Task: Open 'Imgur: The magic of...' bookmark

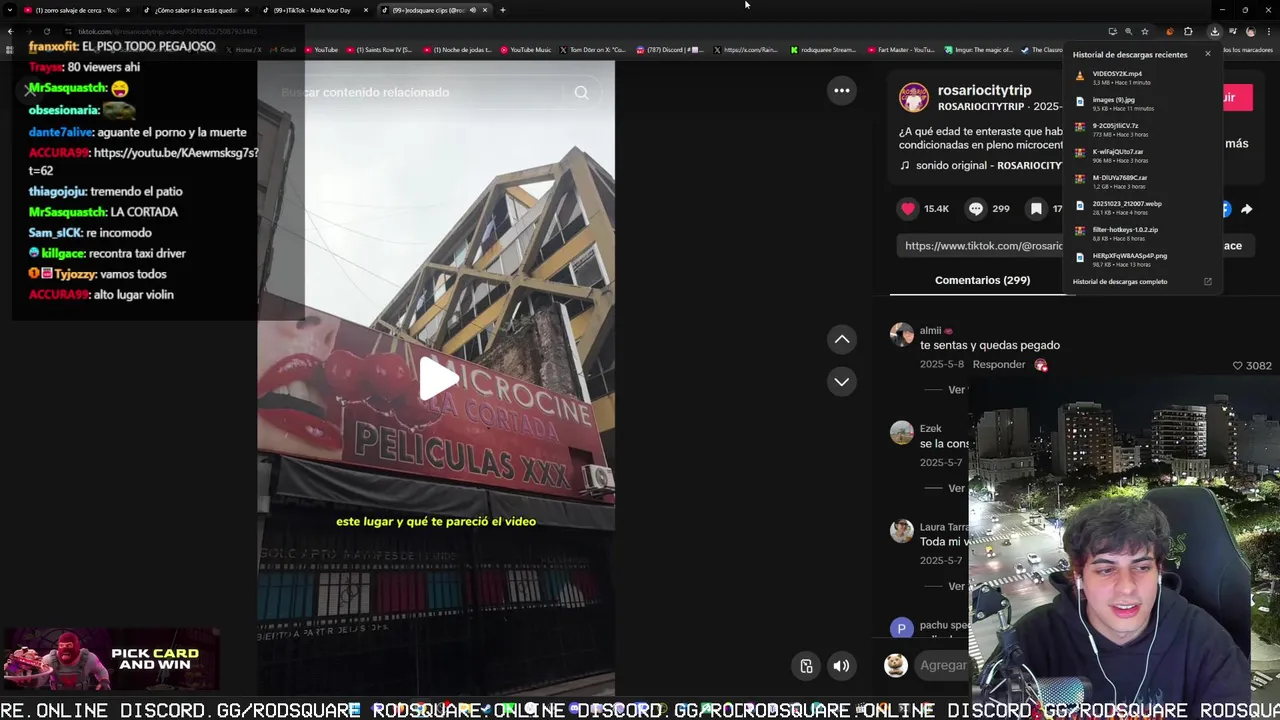Action: (x=977, y=49)
